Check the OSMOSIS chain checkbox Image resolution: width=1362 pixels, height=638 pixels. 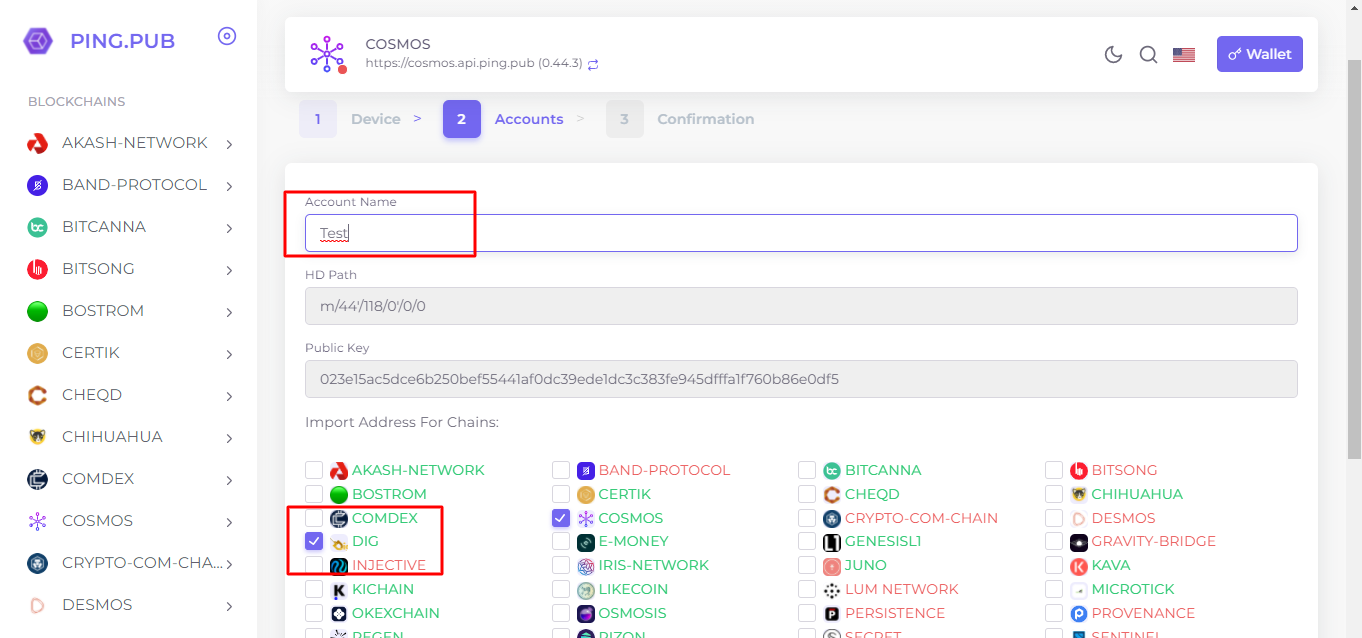561,613
